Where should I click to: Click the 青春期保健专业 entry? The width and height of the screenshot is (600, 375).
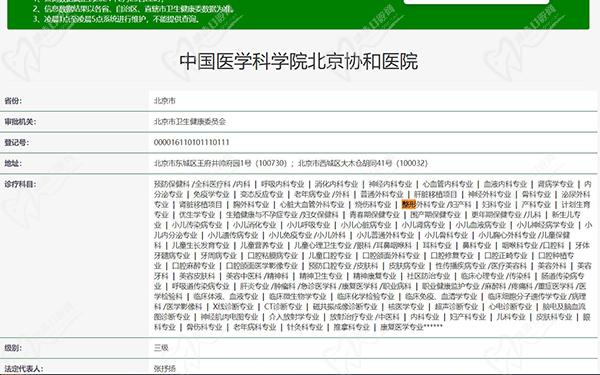pyautogui.click(x=374, y=215)
